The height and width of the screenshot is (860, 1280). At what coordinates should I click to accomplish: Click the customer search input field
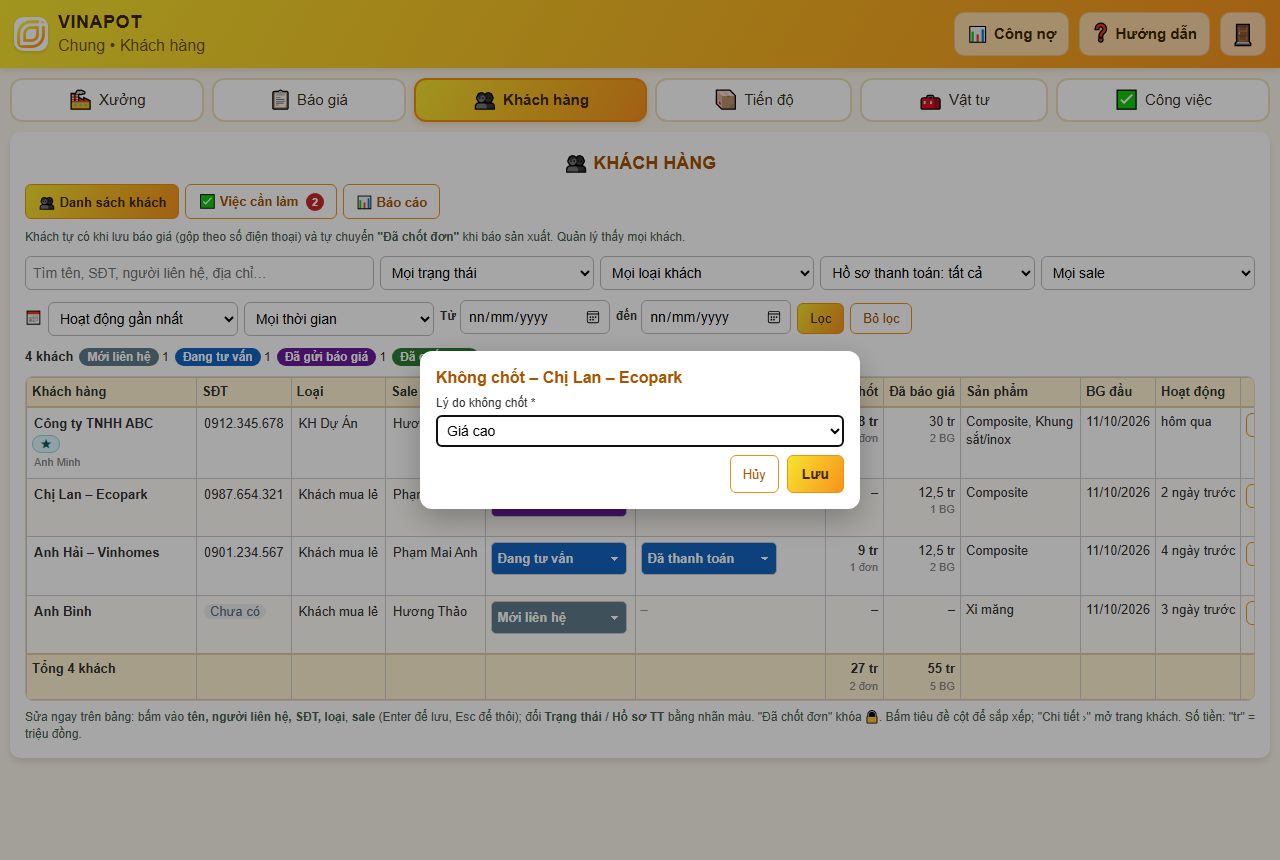coord(199,273)
